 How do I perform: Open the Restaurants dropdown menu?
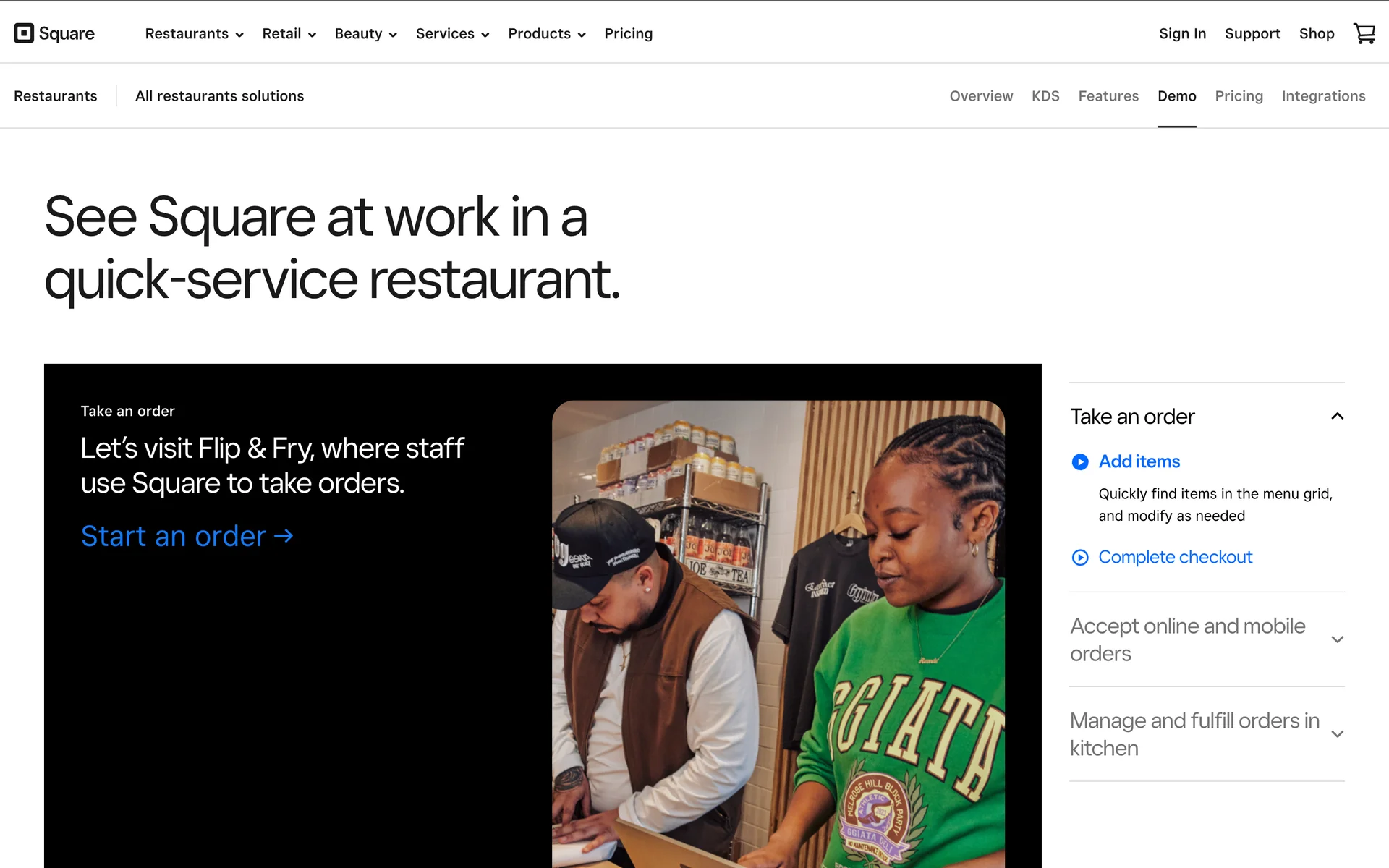pos(194,34)
